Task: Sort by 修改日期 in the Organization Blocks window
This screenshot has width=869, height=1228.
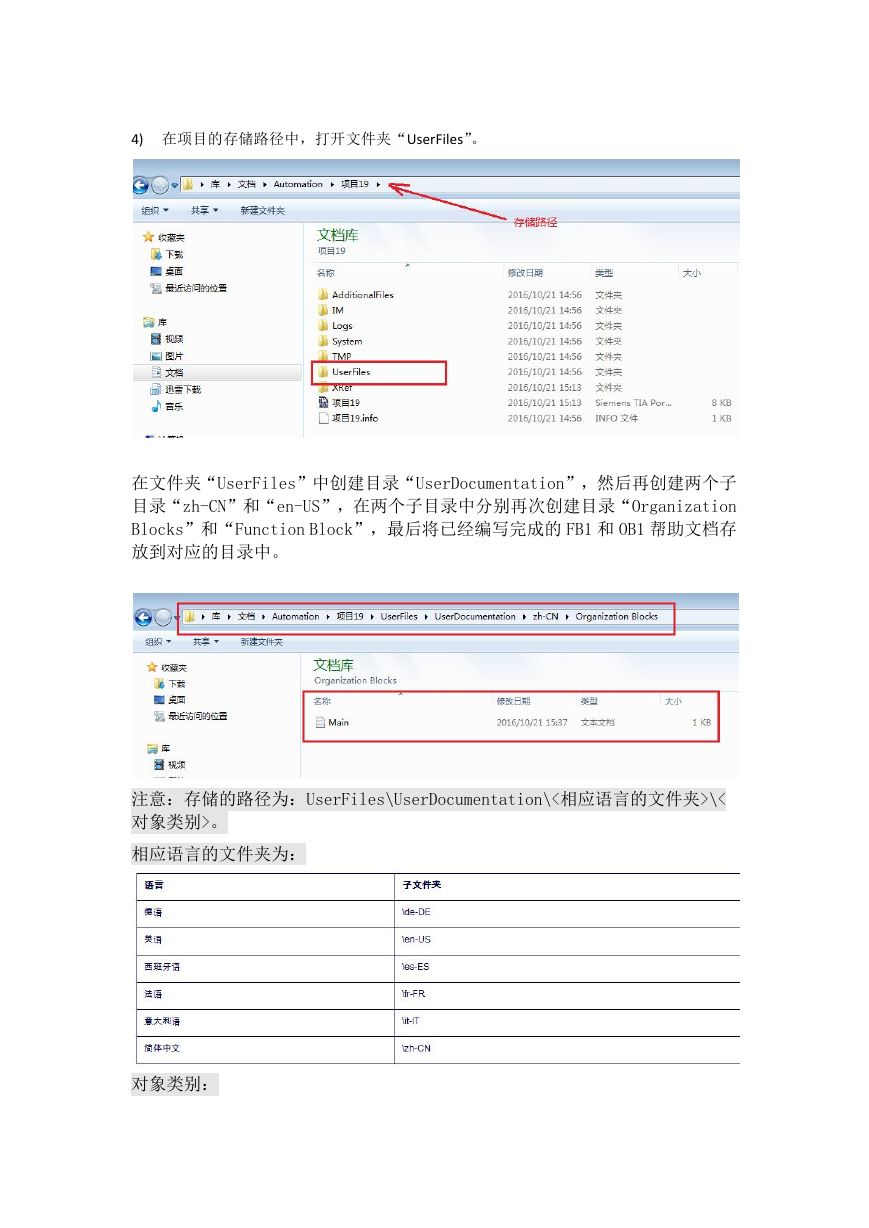Action: click(x=514, y=701)
